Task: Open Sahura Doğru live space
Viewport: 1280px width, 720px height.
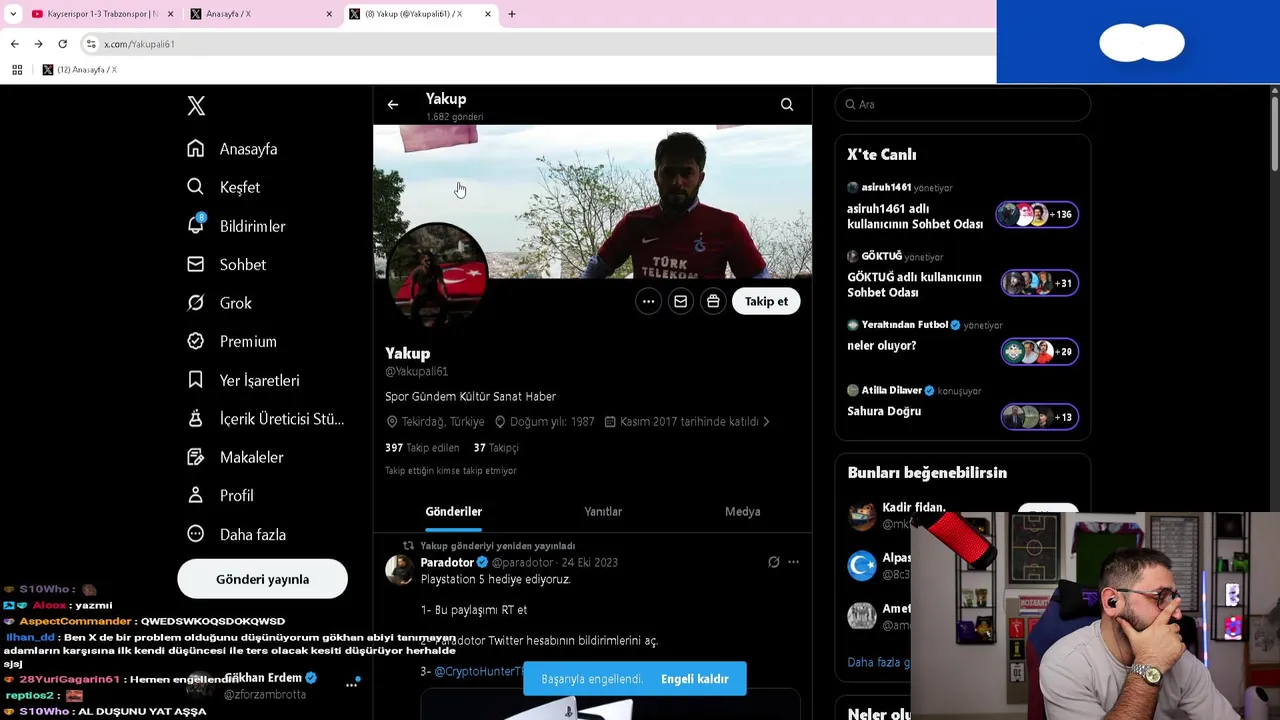Action: click(x=884, y=411)
